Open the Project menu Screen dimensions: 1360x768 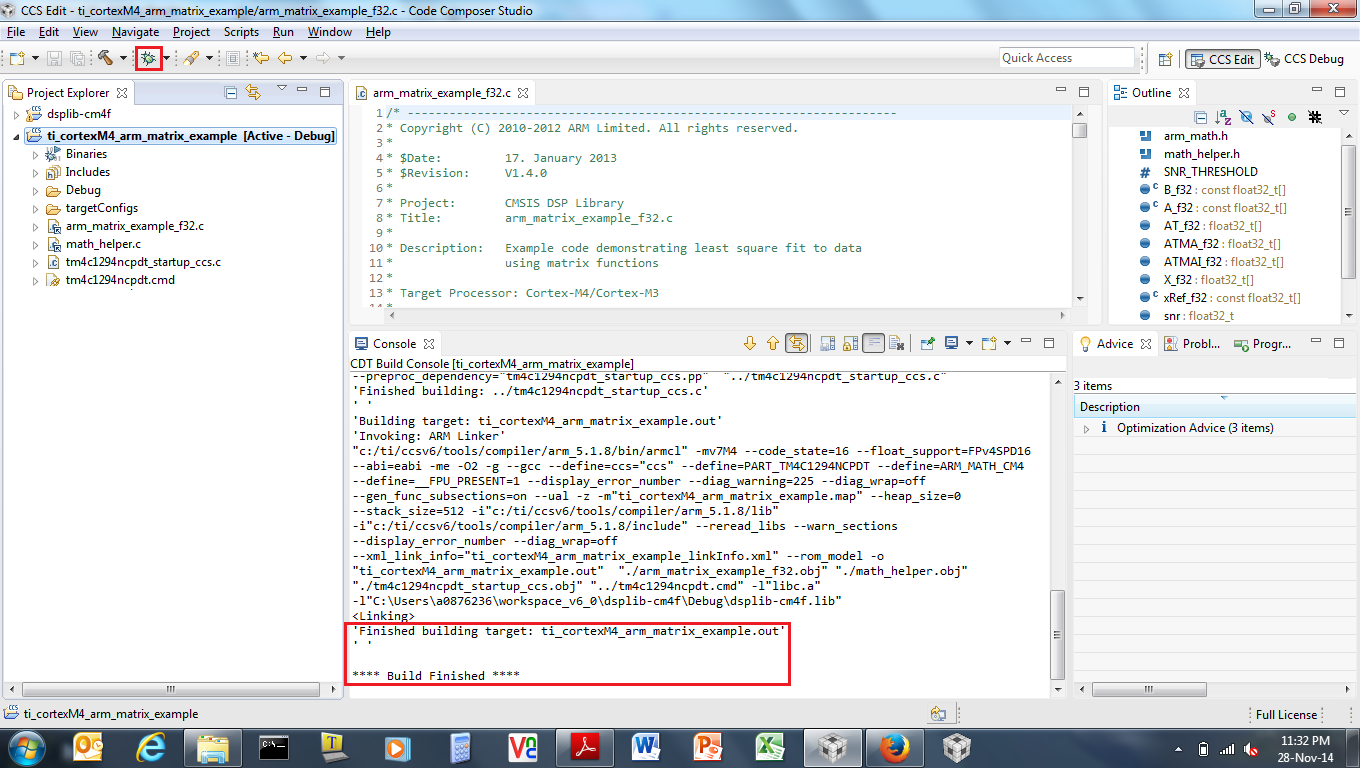pos(191,32)
